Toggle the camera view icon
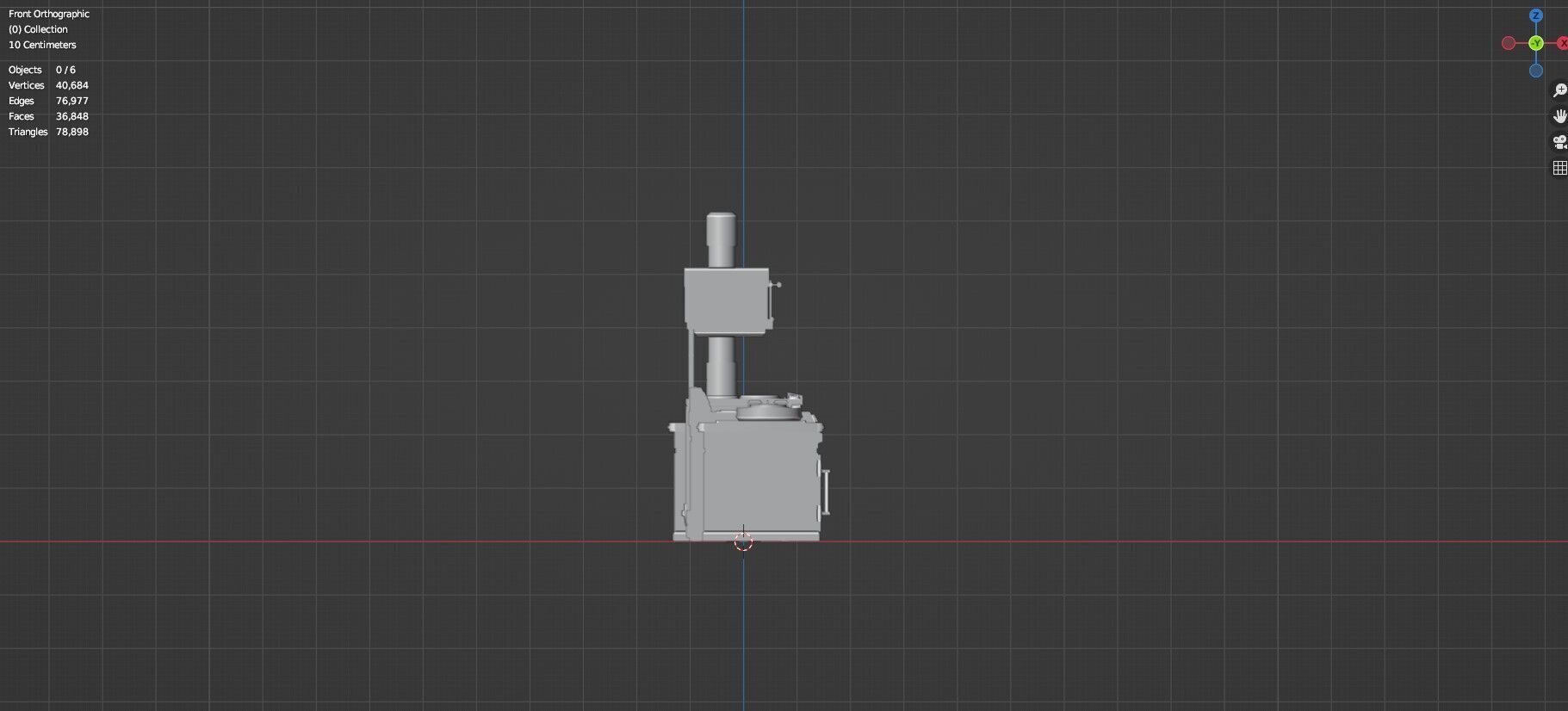Screen dimensions: 1568x711 click(1559, 142)
